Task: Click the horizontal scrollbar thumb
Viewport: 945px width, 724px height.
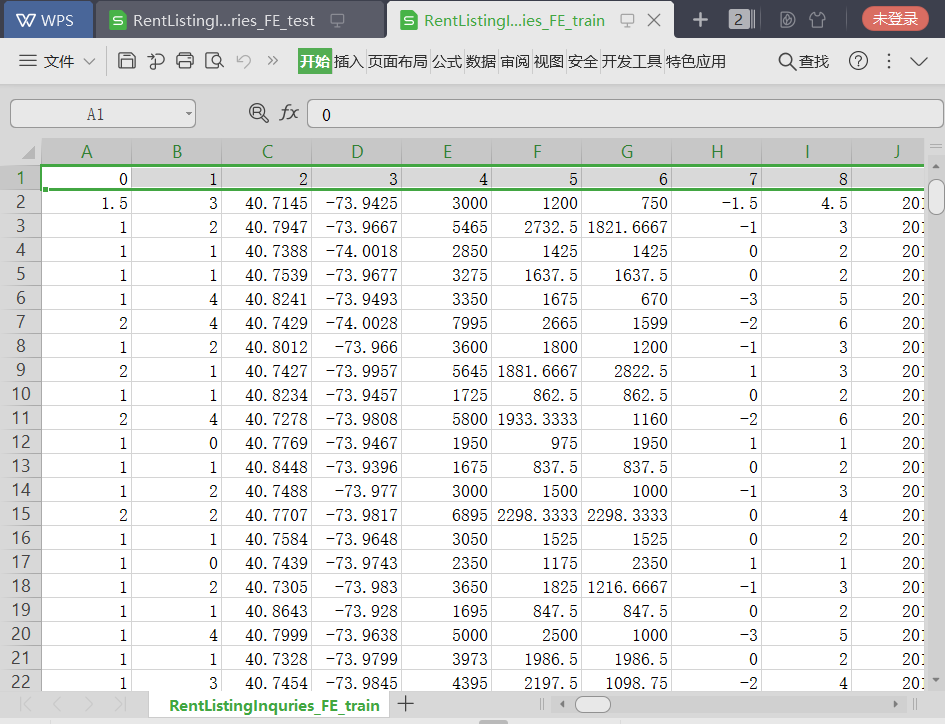Action: coord(592,704)
